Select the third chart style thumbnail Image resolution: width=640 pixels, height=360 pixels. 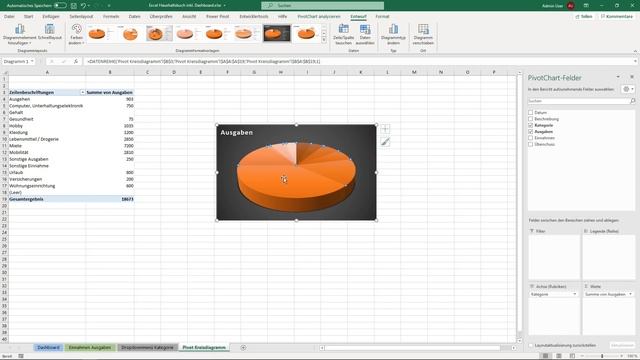pyautogui.click(x=159, y=33)
